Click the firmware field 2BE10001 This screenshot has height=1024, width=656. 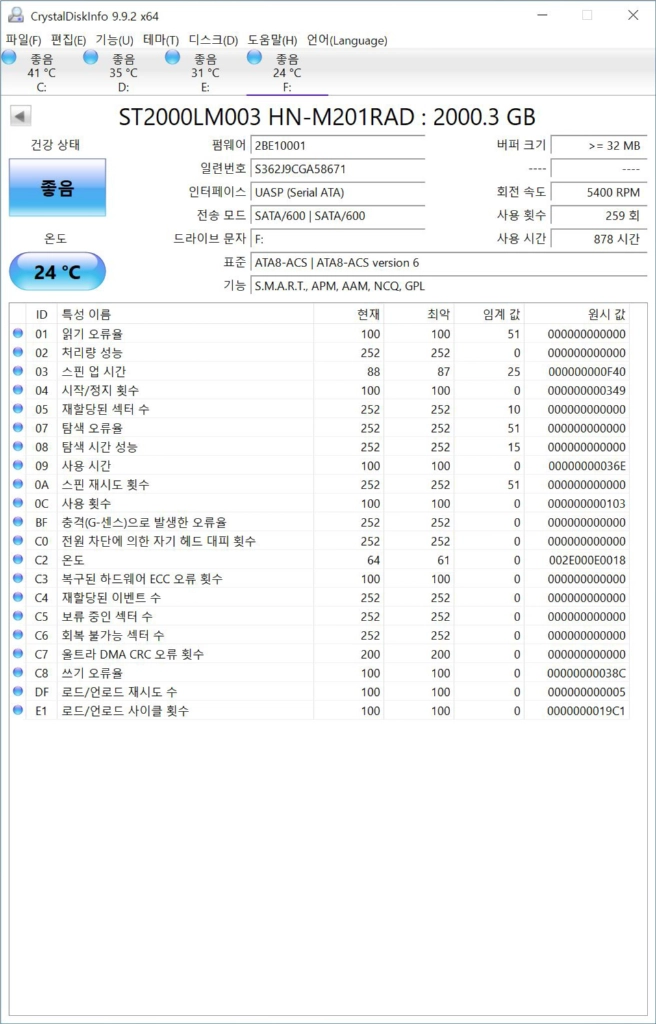coord(338,145)
